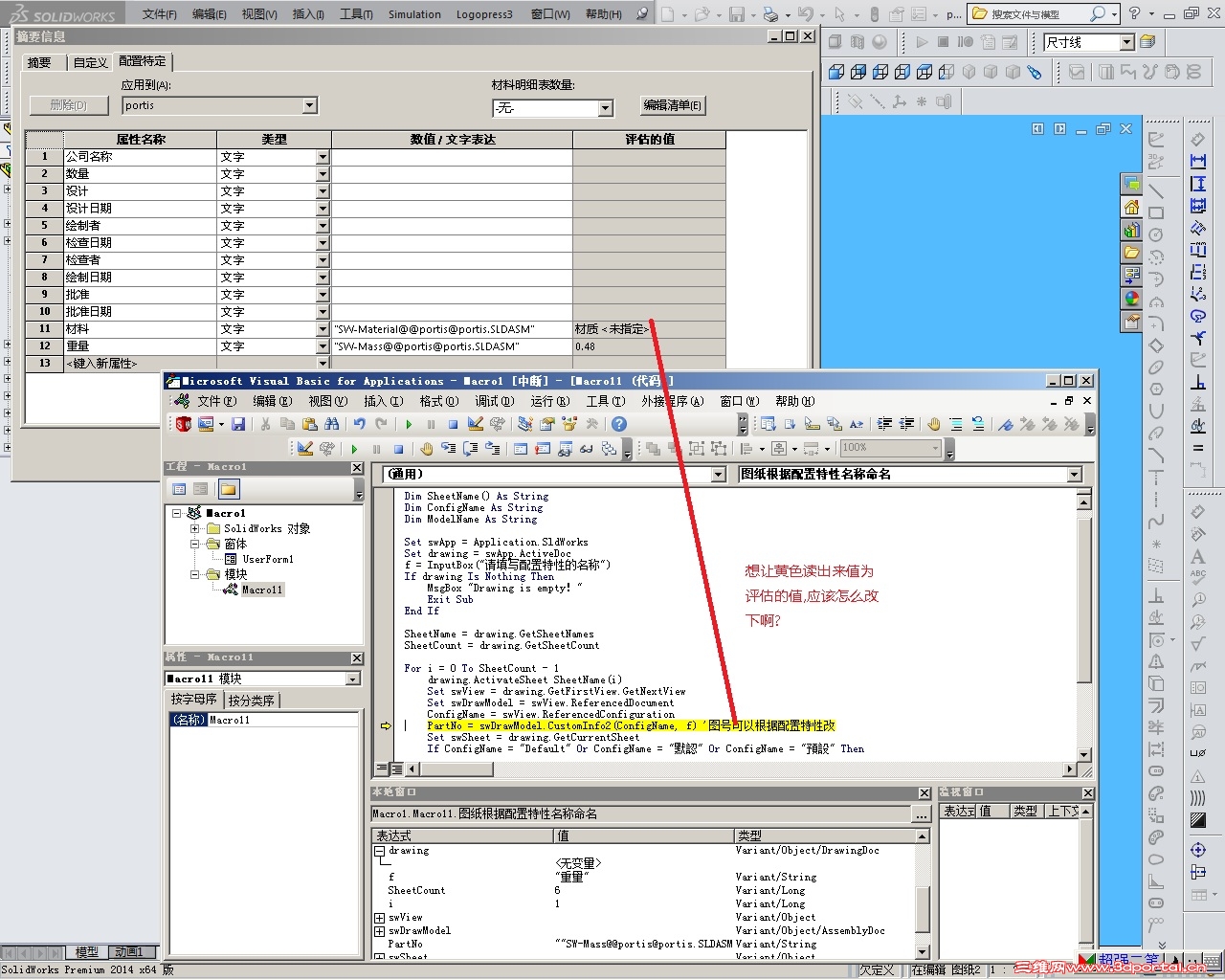Viewport: 1225px width, 980px height.
Task: Click the search magnifier in SolidWorks search box
Action: [1097, 13]
